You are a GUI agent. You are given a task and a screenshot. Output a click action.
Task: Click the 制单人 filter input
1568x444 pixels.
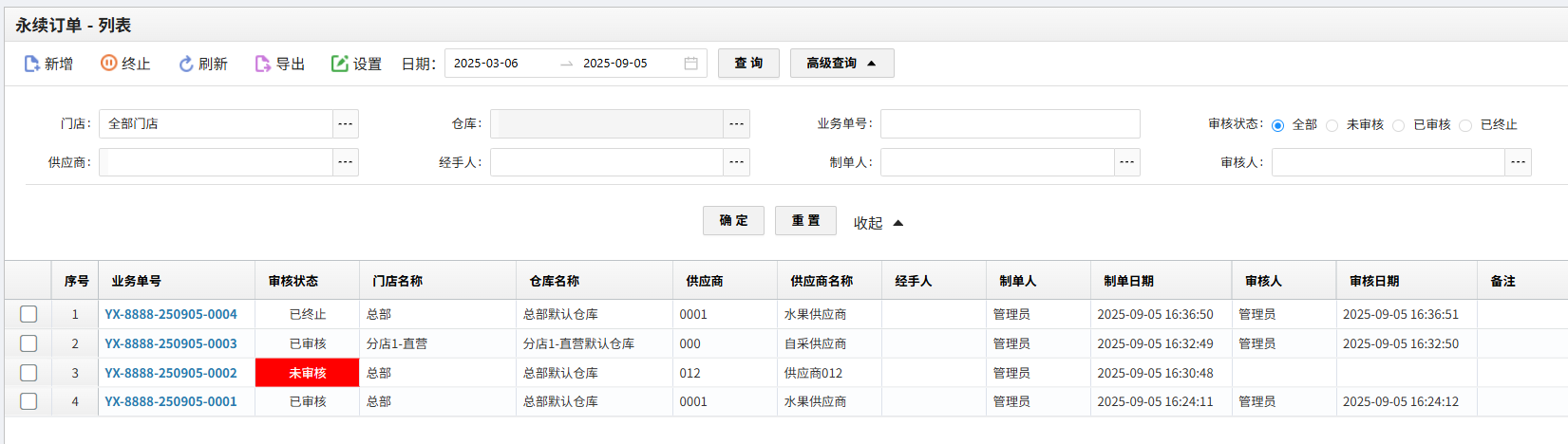pyautogui.click(x=998, y=162)
